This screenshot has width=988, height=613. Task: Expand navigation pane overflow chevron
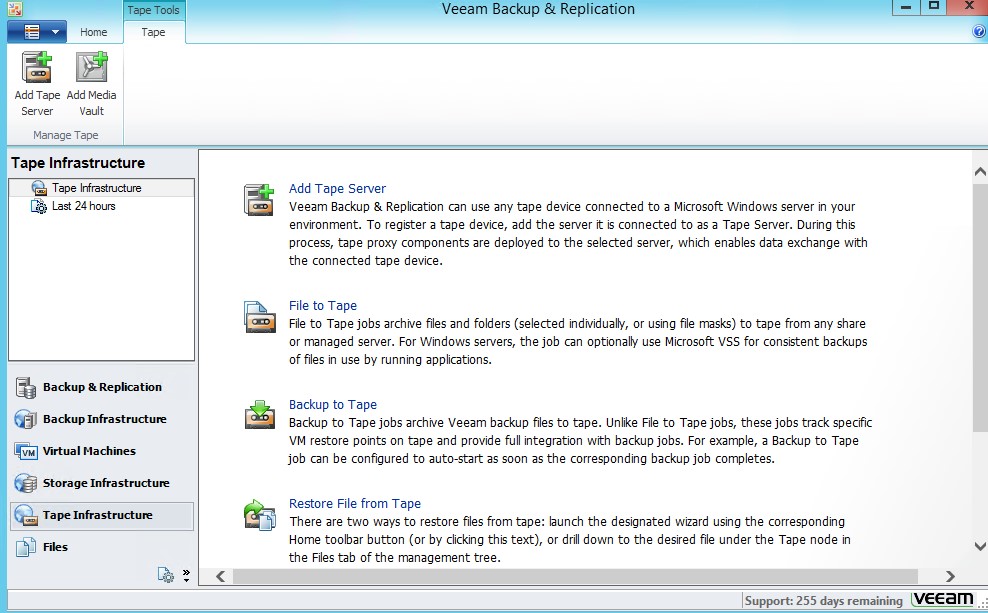pos(187,575)
